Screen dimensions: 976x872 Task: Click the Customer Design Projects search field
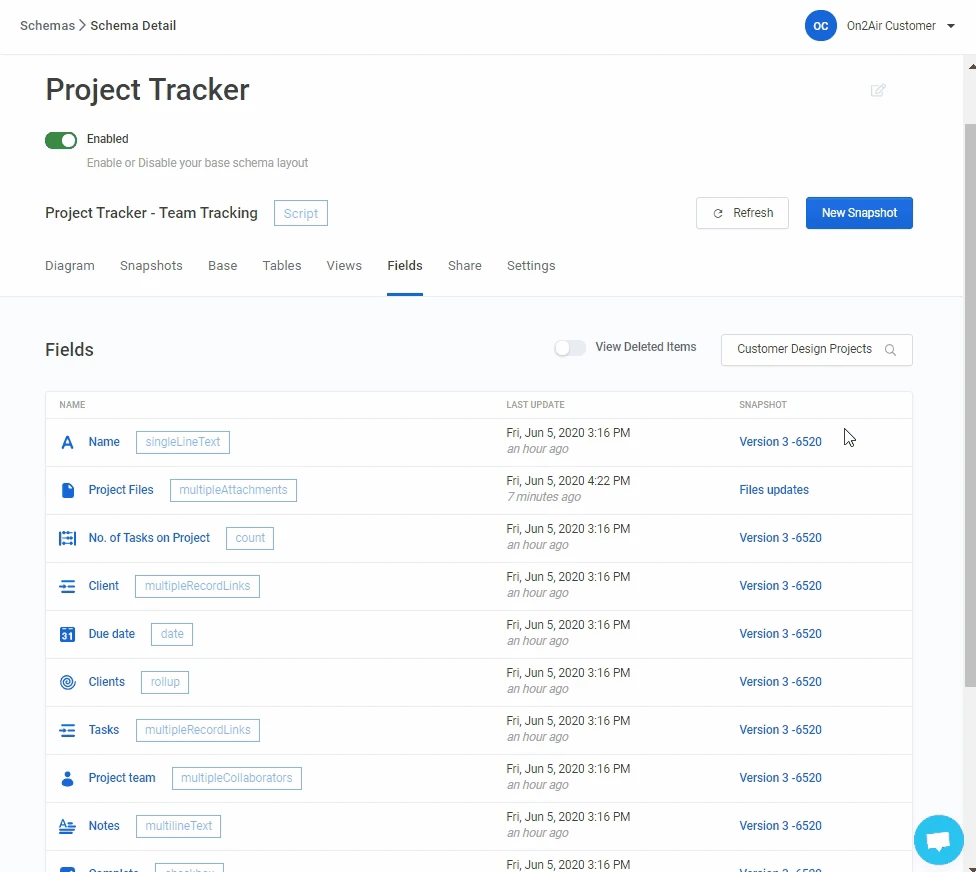pyautogui.click(x=804, y=350)
